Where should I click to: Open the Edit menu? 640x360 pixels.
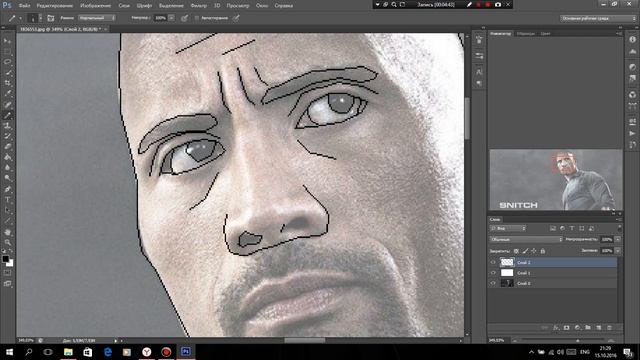point(55,6)
